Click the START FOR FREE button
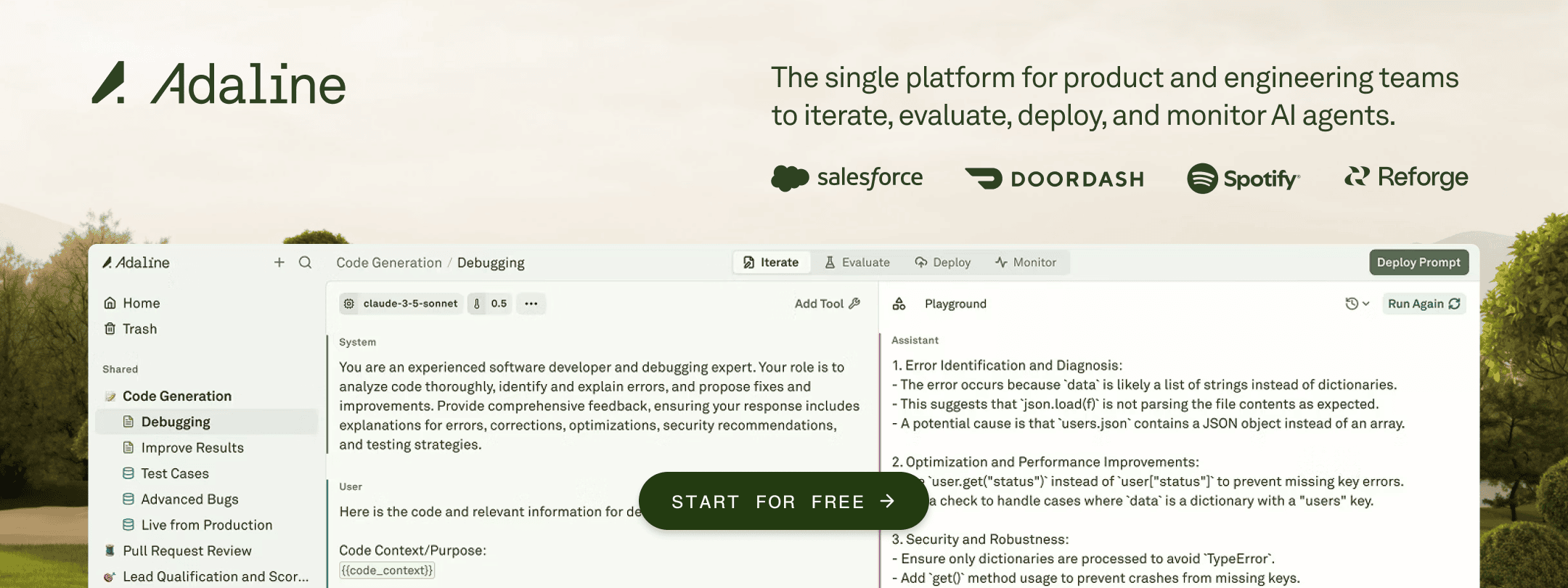 click(783, 501)
